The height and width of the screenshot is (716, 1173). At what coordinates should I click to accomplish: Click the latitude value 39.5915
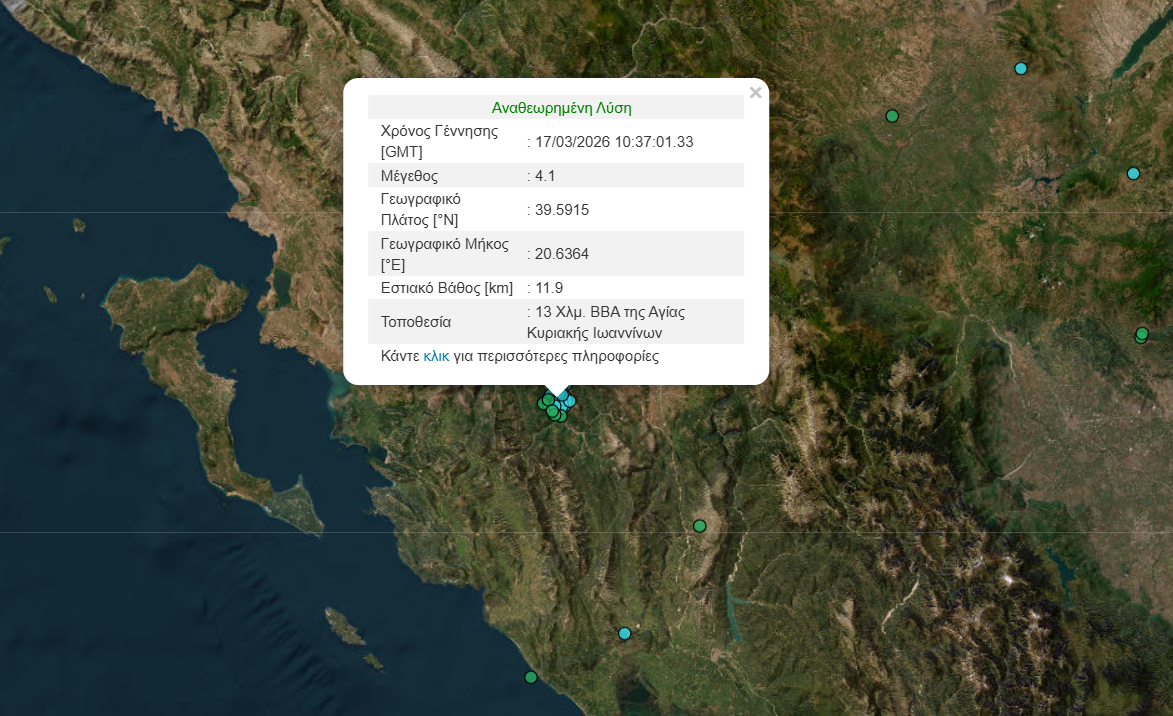pos(562,210)
